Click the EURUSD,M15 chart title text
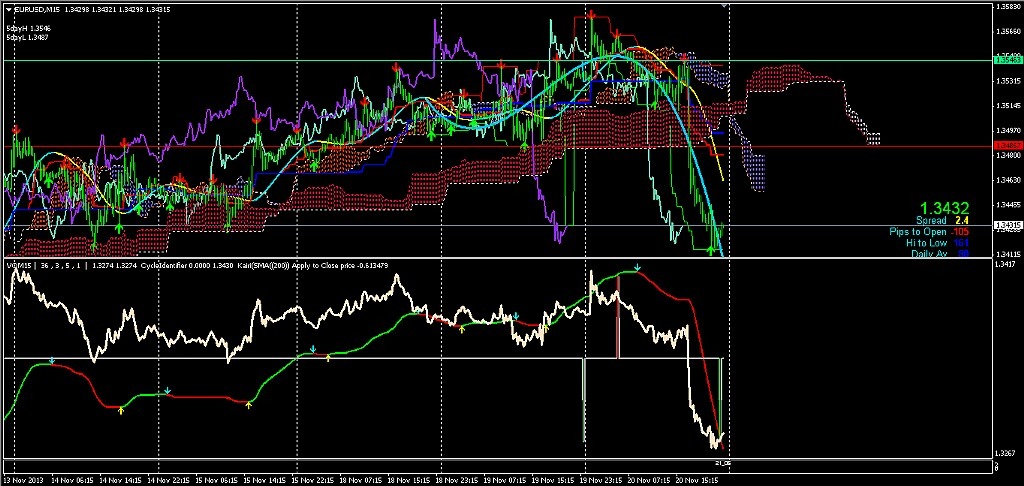Image resolution: width=1024 pixels, height=486 pixels. point(37,9)
